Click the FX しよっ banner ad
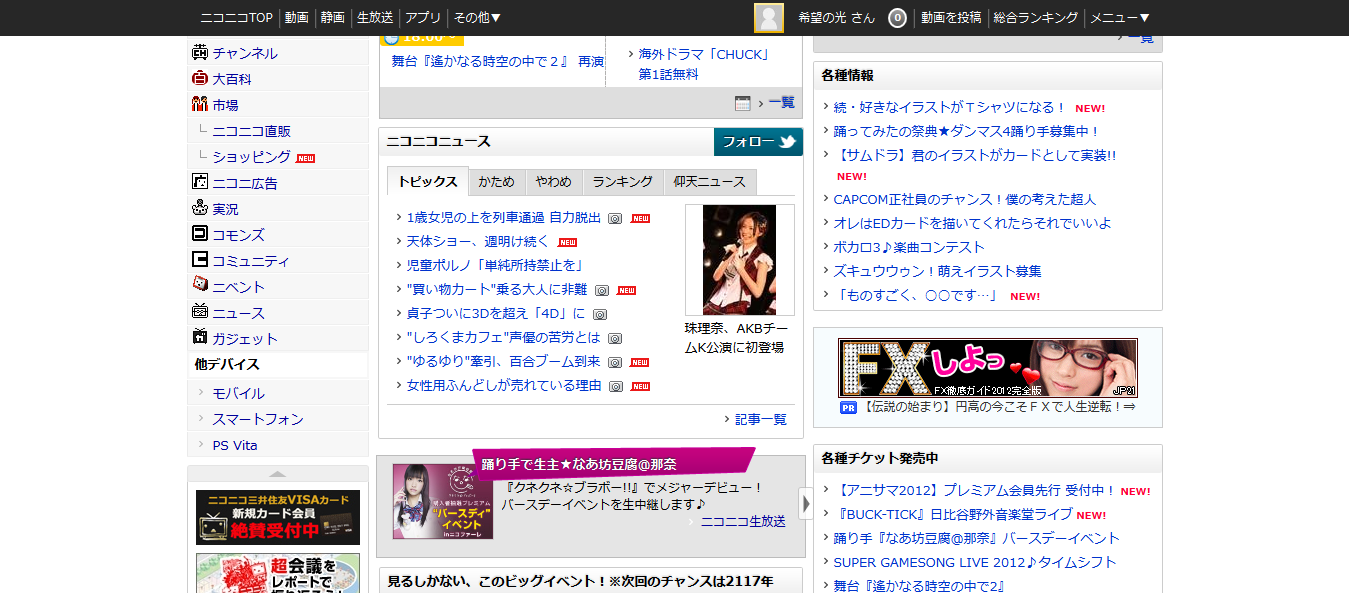The height and width of the screenshot is (593, 1349). click(x=988, y=368)
